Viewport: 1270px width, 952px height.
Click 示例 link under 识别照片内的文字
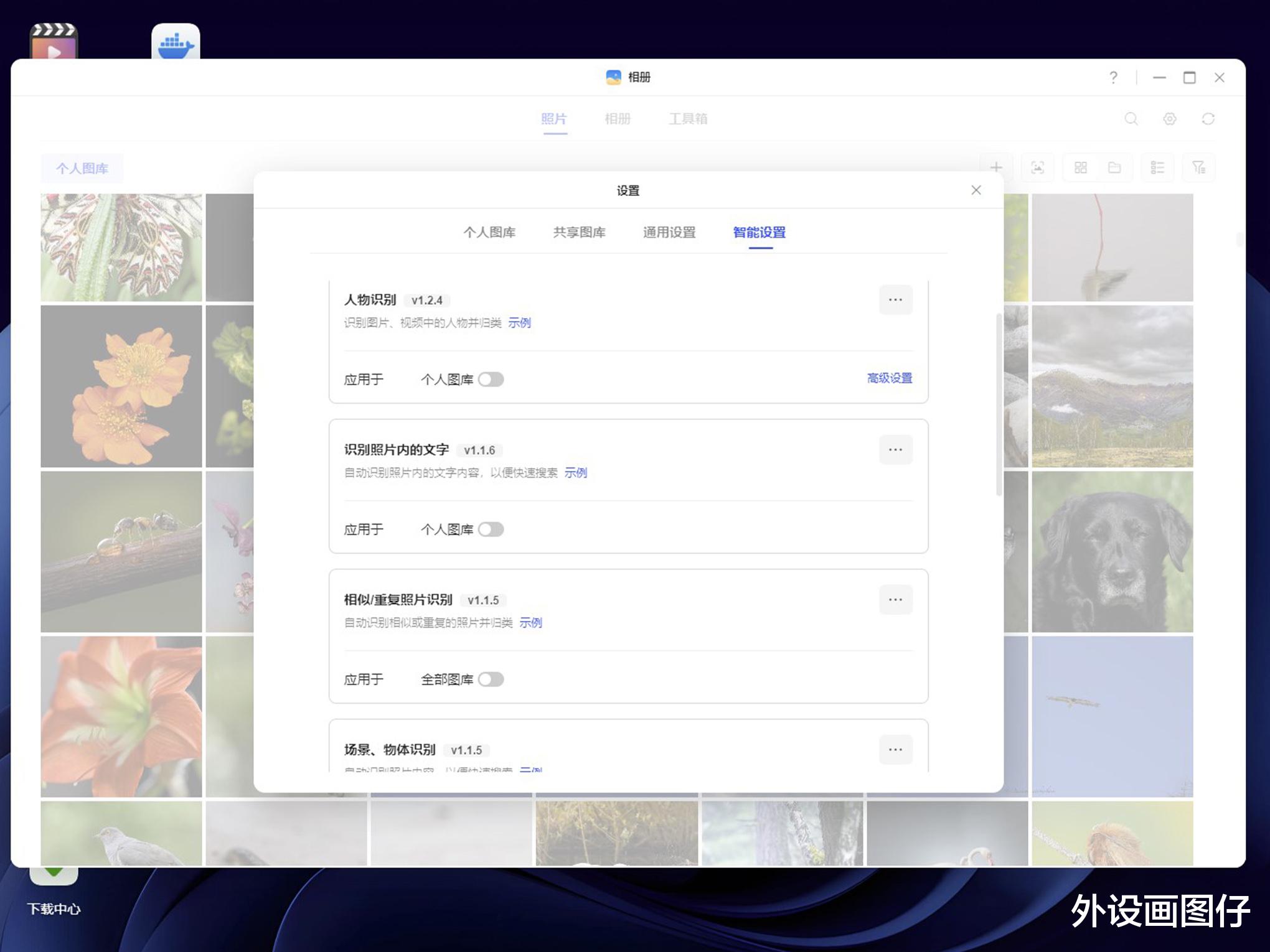(x=575, y=473)
